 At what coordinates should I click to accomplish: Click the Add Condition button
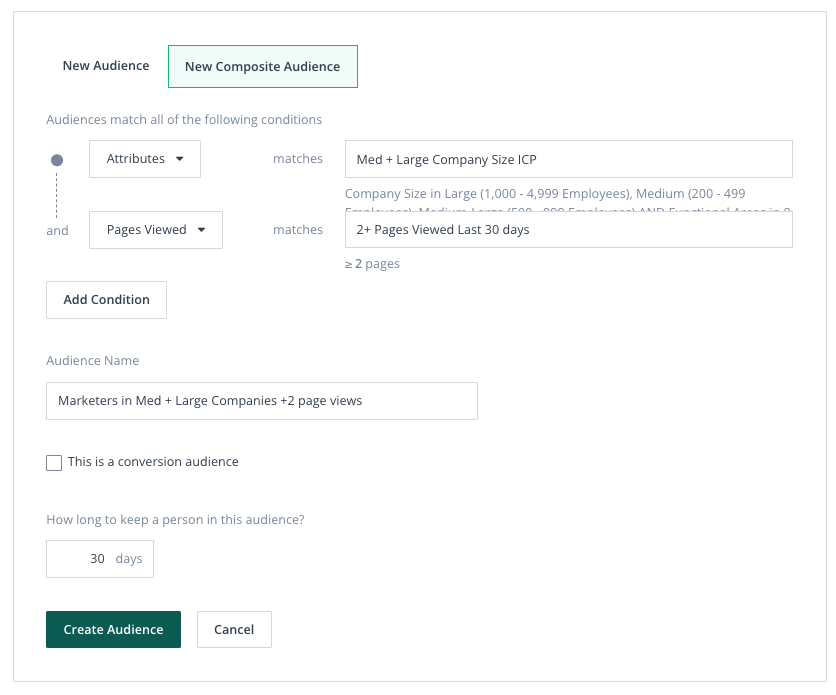106,300
